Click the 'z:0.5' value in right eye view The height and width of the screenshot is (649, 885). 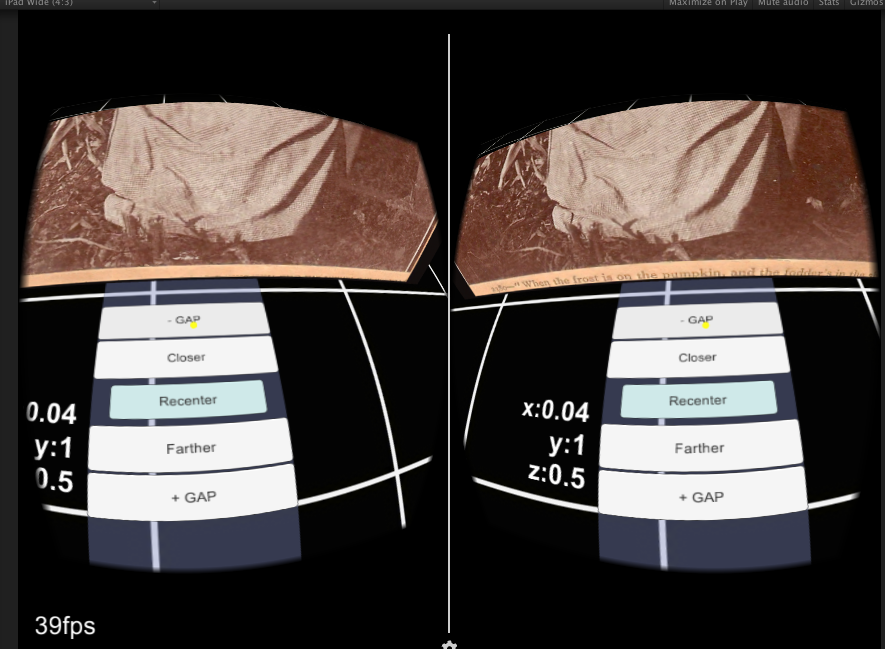(557, 475)
